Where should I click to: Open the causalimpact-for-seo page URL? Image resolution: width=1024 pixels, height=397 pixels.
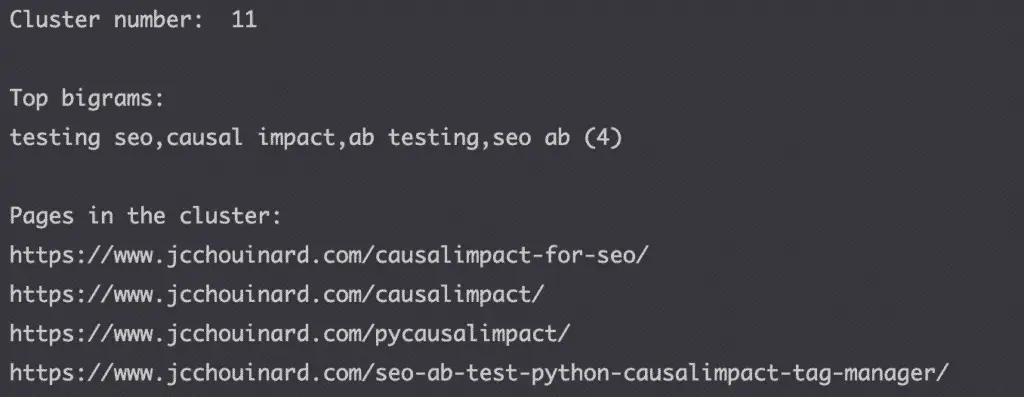pos(328,255)
